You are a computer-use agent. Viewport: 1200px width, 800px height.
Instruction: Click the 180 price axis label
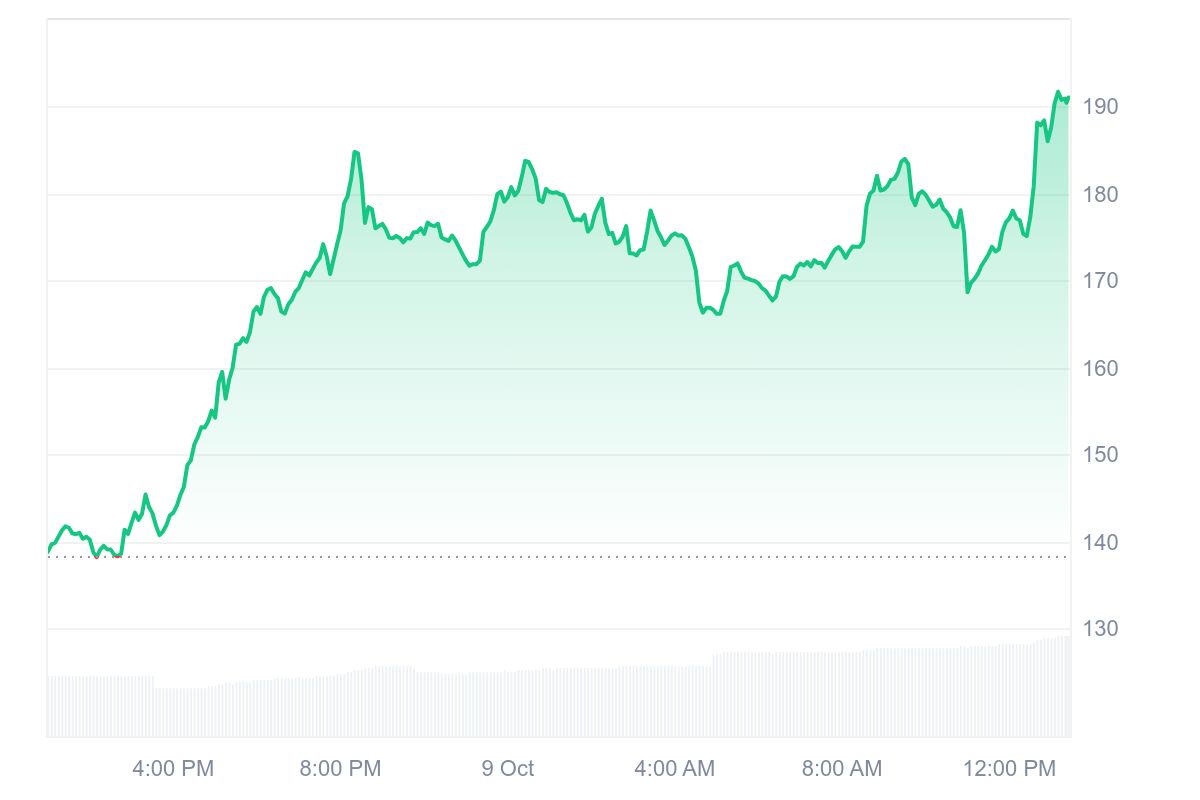click(x=1098, y=194)
